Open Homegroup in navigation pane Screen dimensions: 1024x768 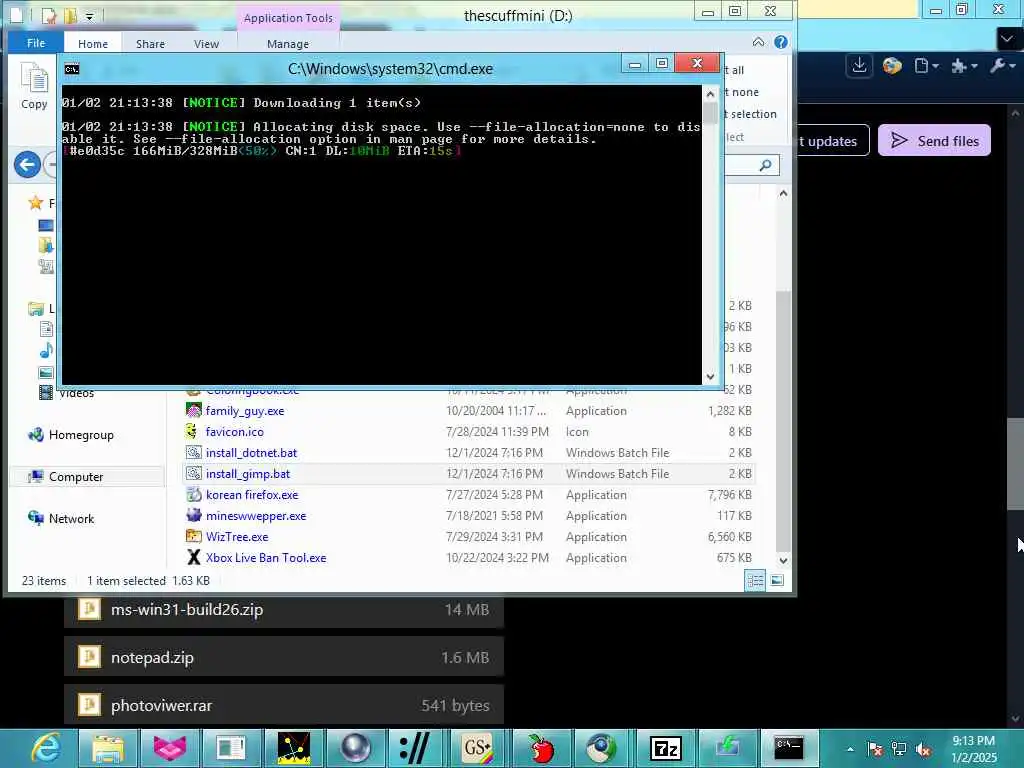coord(81,435)
